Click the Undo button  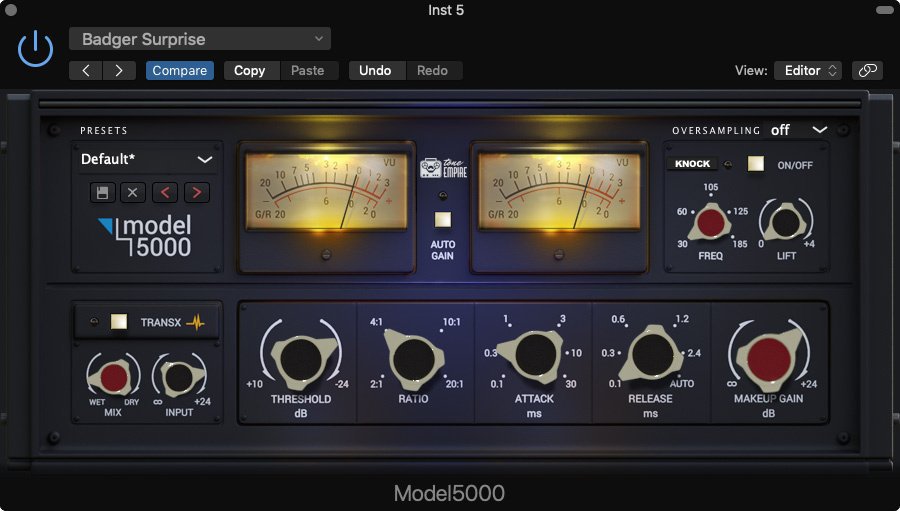[375, 71]
